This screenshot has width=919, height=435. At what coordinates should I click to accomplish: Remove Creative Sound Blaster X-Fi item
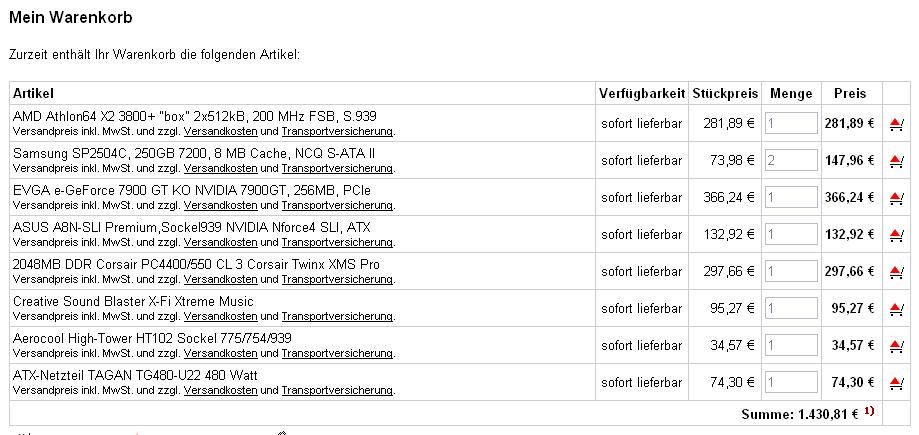[x=896, y=308]
